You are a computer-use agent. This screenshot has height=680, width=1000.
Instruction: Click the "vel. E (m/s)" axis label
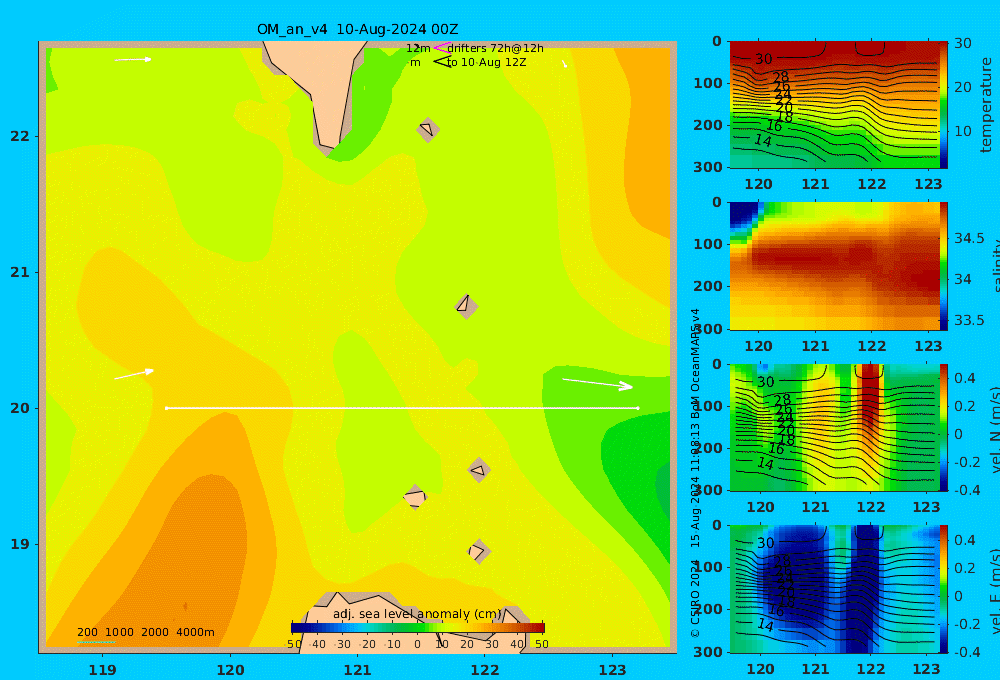994,591
